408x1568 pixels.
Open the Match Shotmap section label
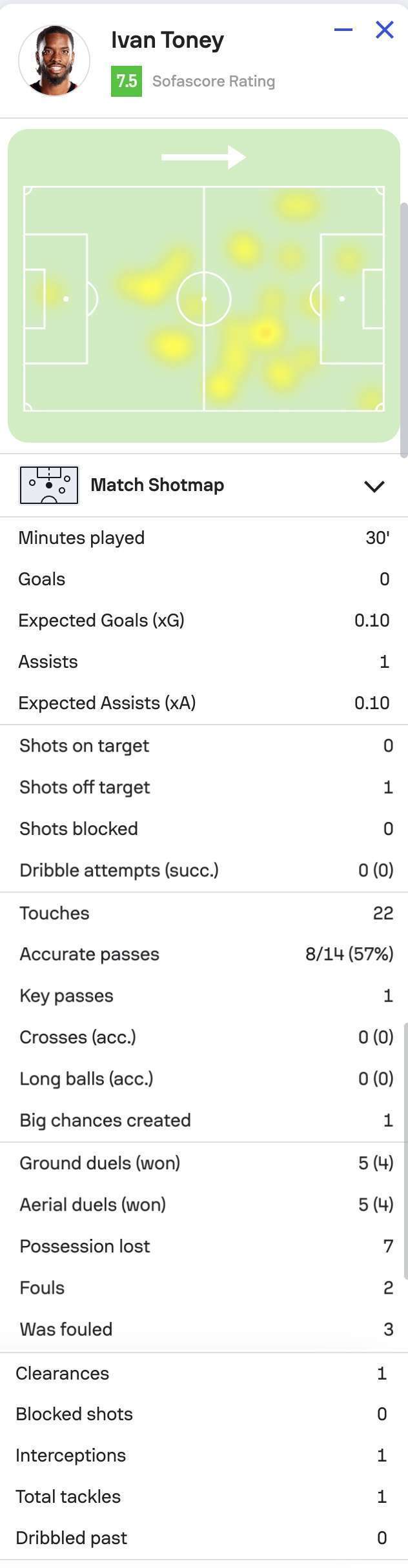click(157, 485)
